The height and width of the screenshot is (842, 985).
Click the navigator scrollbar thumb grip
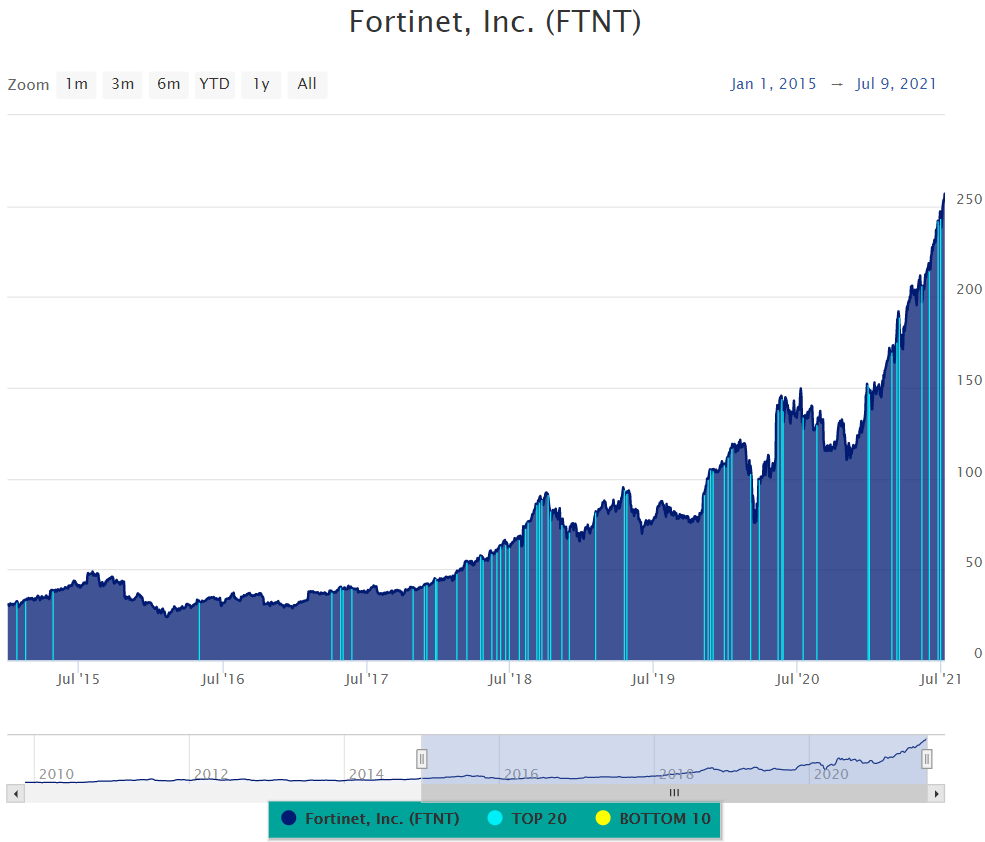(x=674, y=793)
